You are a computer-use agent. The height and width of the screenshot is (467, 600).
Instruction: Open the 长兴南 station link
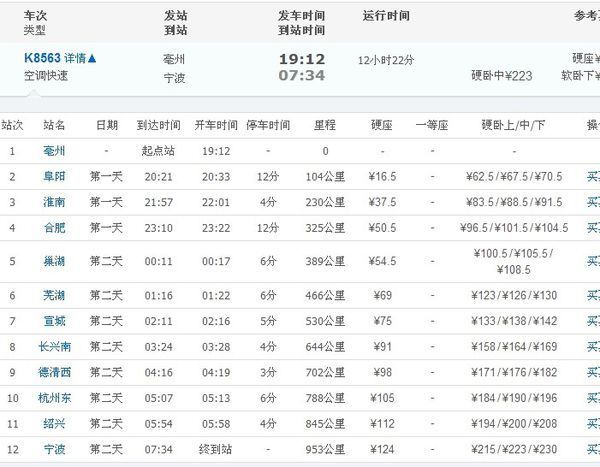(54, 347)
